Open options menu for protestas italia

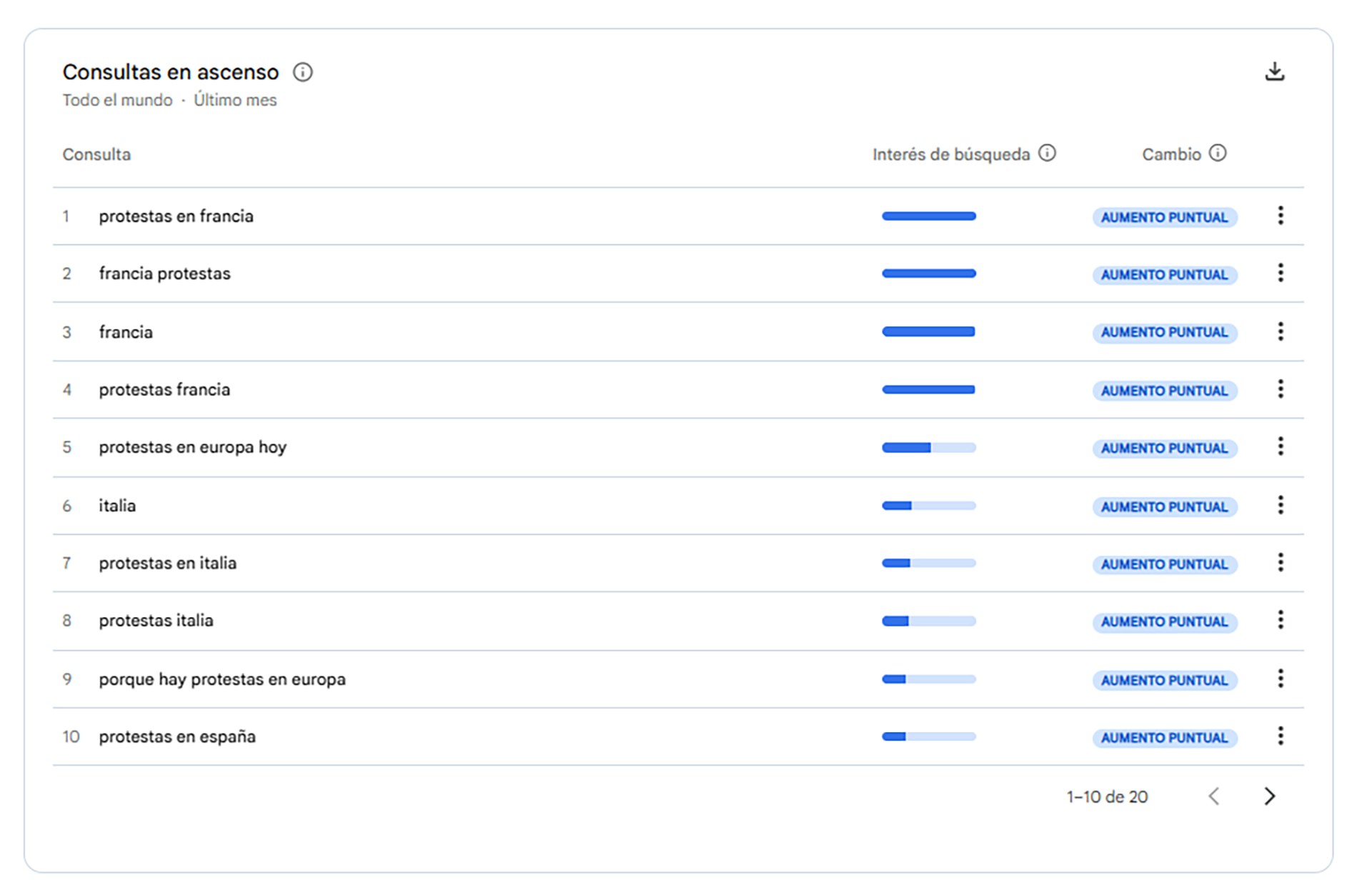click(x=1280, y=620)
